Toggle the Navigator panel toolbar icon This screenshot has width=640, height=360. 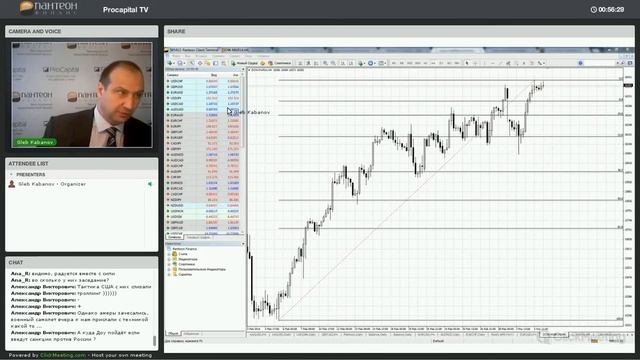[x=207, y=63]
